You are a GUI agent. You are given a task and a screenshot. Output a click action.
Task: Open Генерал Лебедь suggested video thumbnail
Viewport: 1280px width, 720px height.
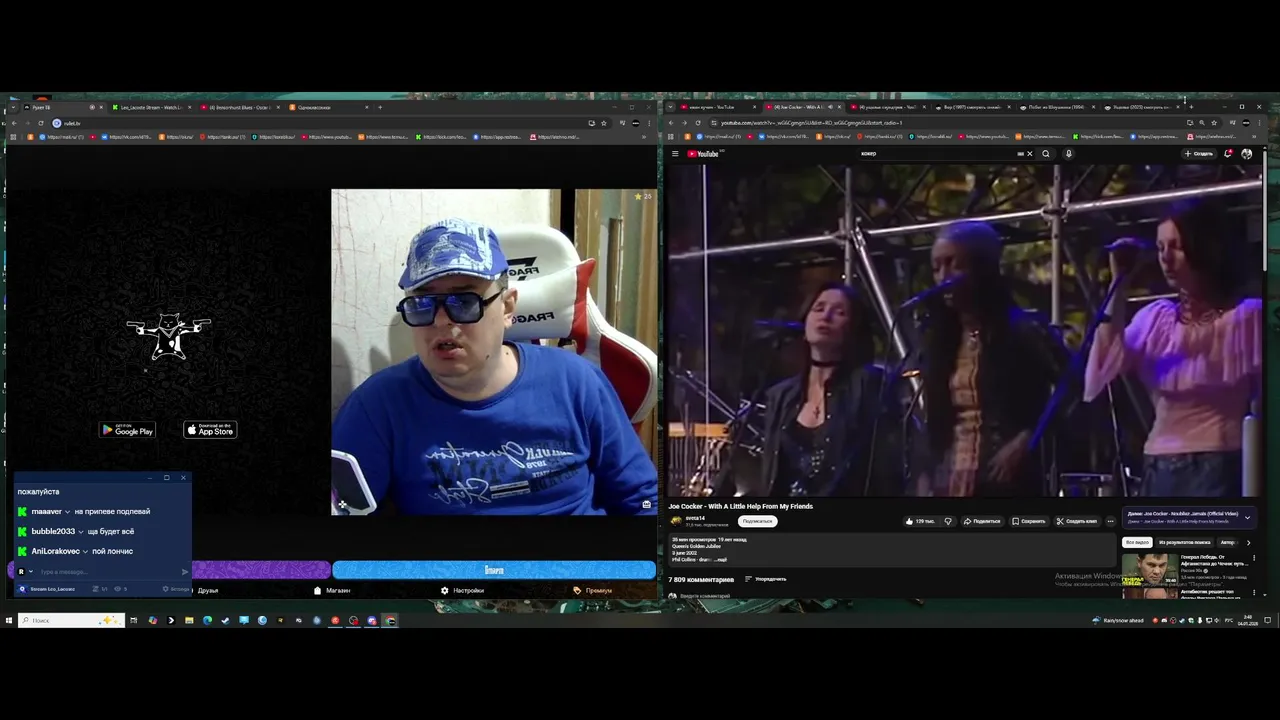1150,568
